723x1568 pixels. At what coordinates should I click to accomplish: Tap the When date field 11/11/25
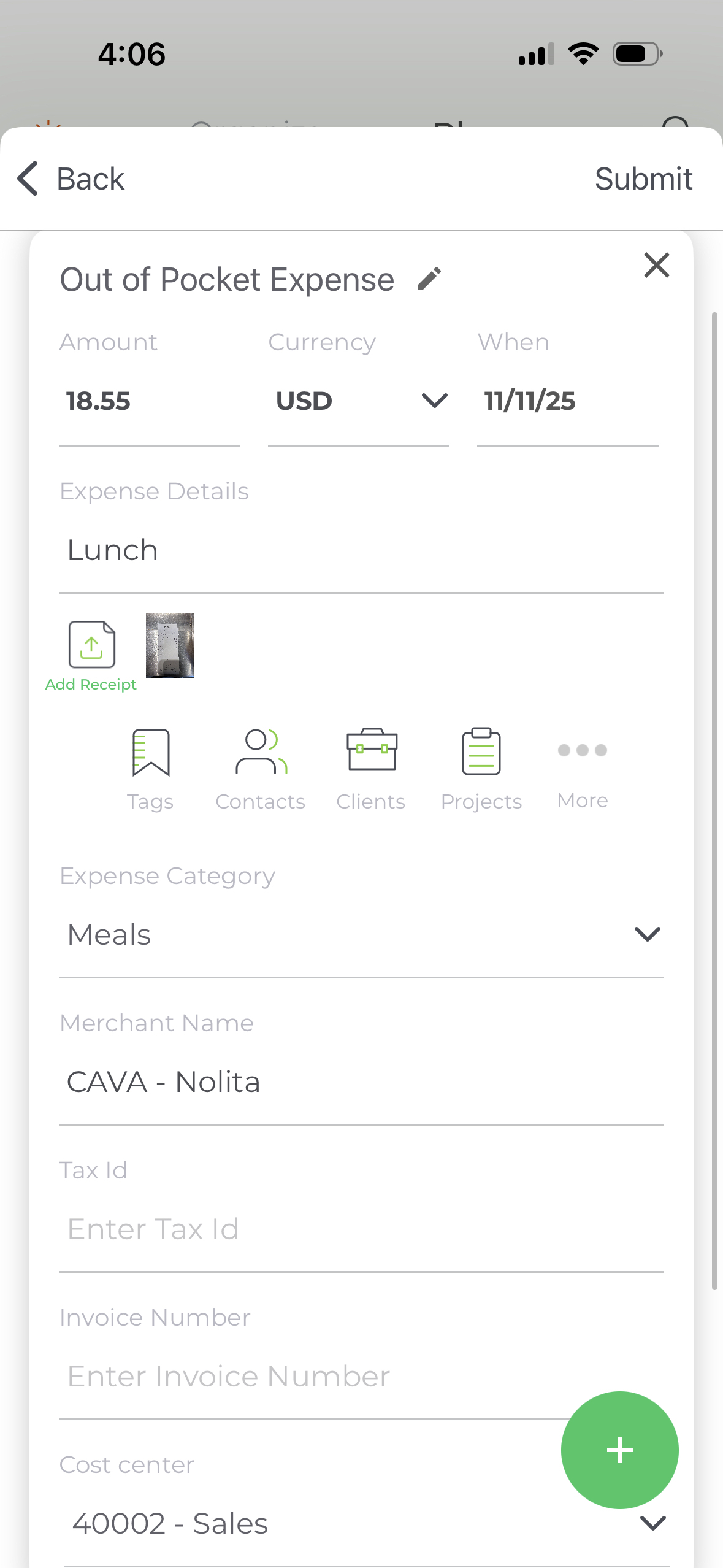pos(567,401)
